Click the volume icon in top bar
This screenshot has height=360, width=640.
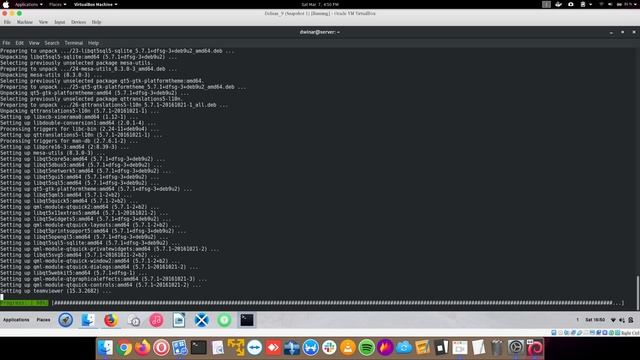tap(610, 4)
